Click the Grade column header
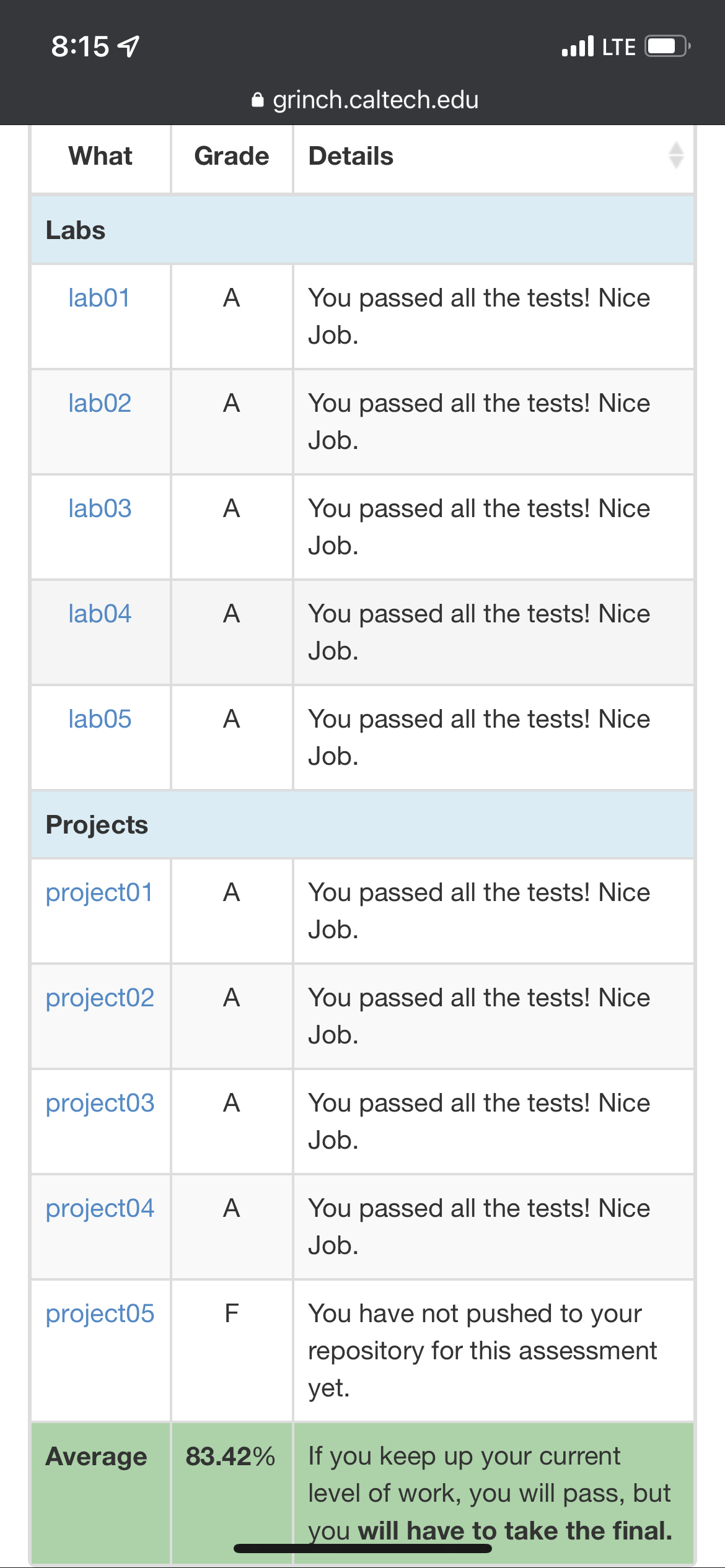The height and width of the screenshot is (1568, 725). click(232, 156)
